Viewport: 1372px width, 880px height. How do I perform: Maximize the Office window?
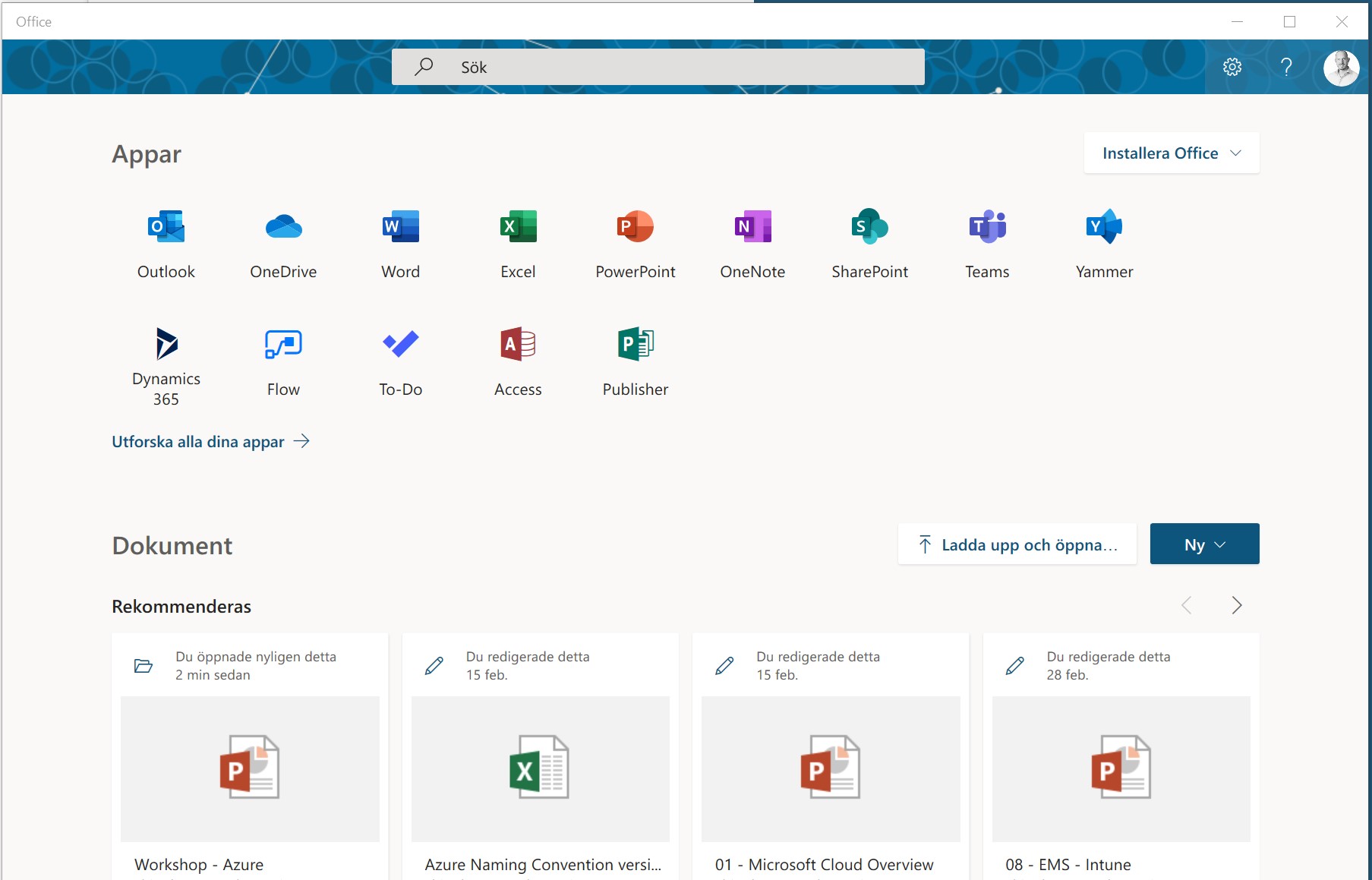1289,21
